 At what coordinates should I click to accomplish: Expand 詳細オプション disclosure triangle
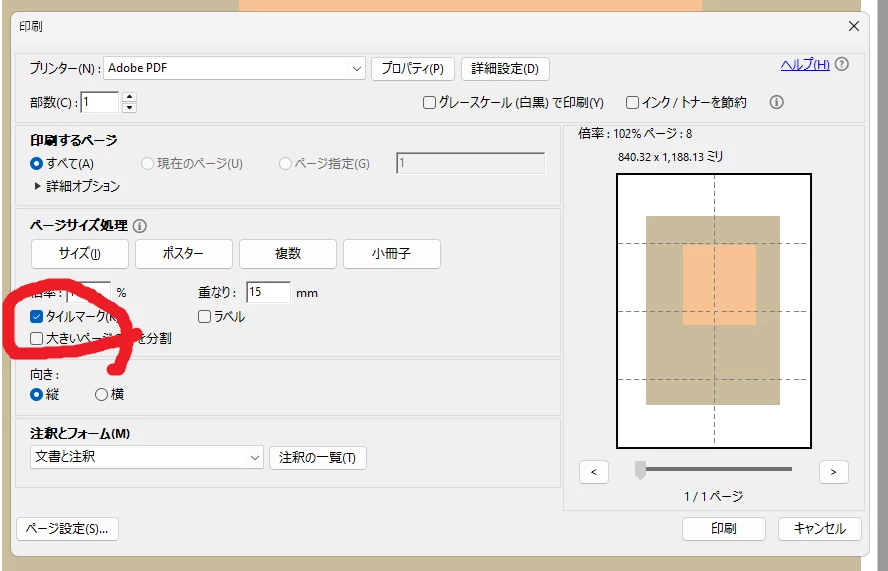pyautogui.click(x=37, y=186)
